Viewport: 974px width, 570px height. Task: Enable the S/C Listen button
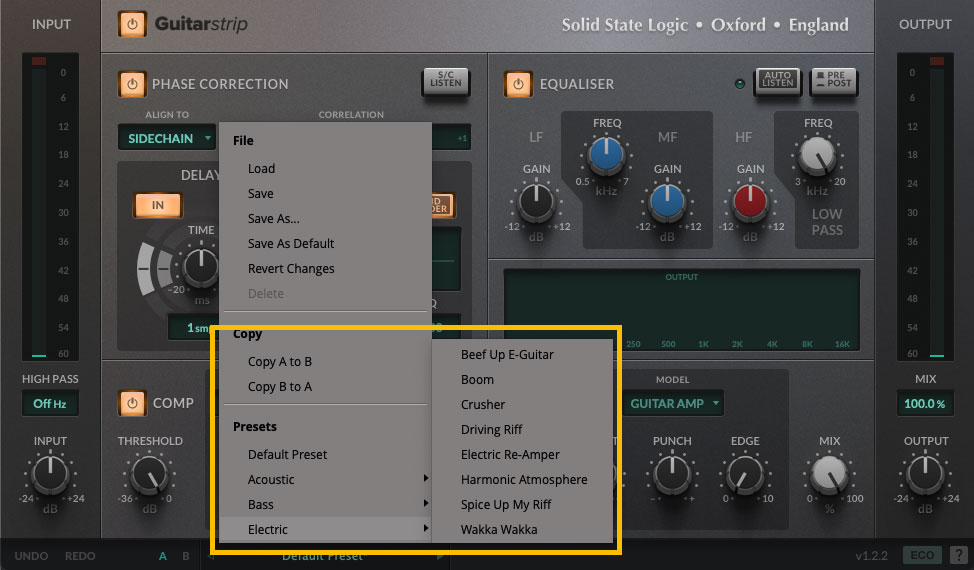445,81
